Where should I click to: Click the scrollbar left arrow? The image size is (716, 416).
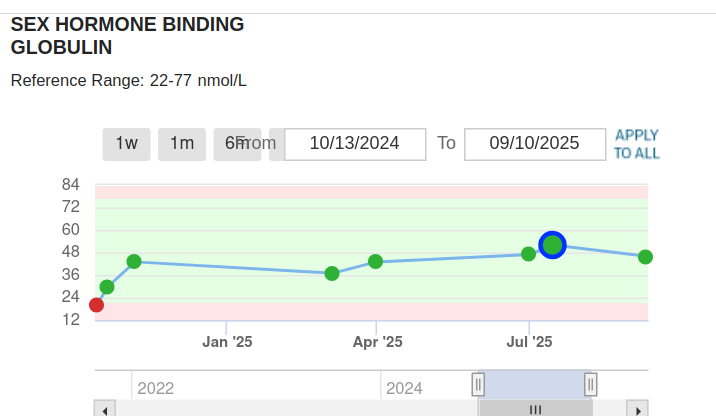(x=105, y=409)
